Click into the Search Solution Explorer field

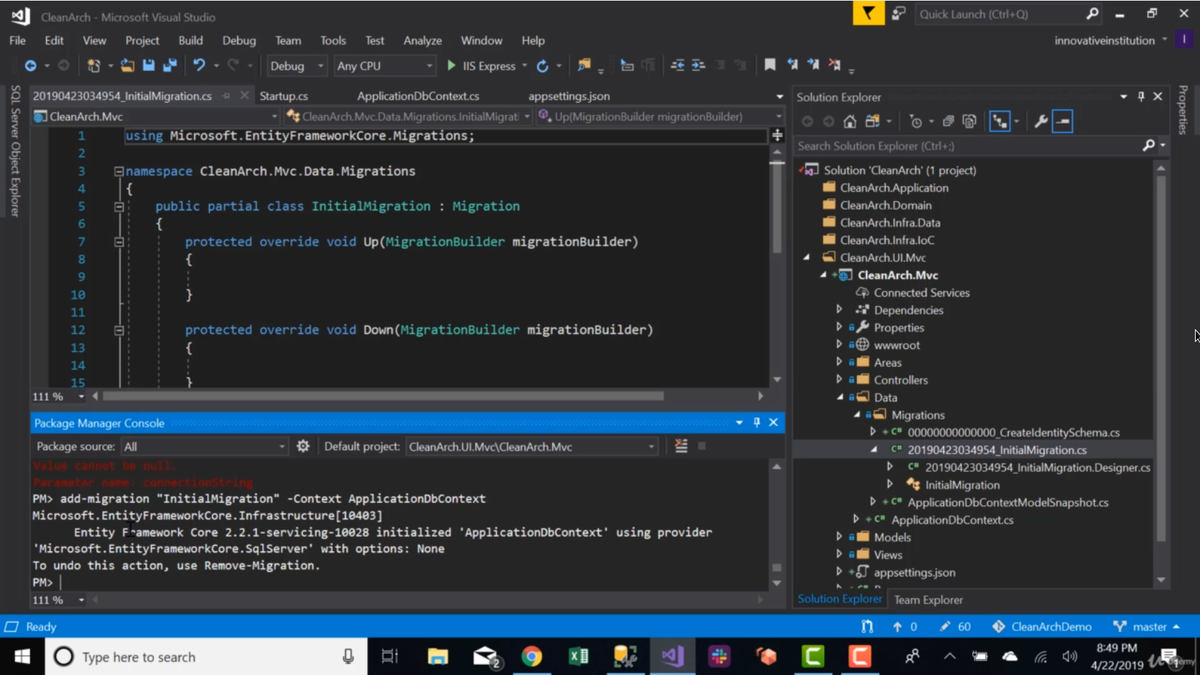[967, 146]
